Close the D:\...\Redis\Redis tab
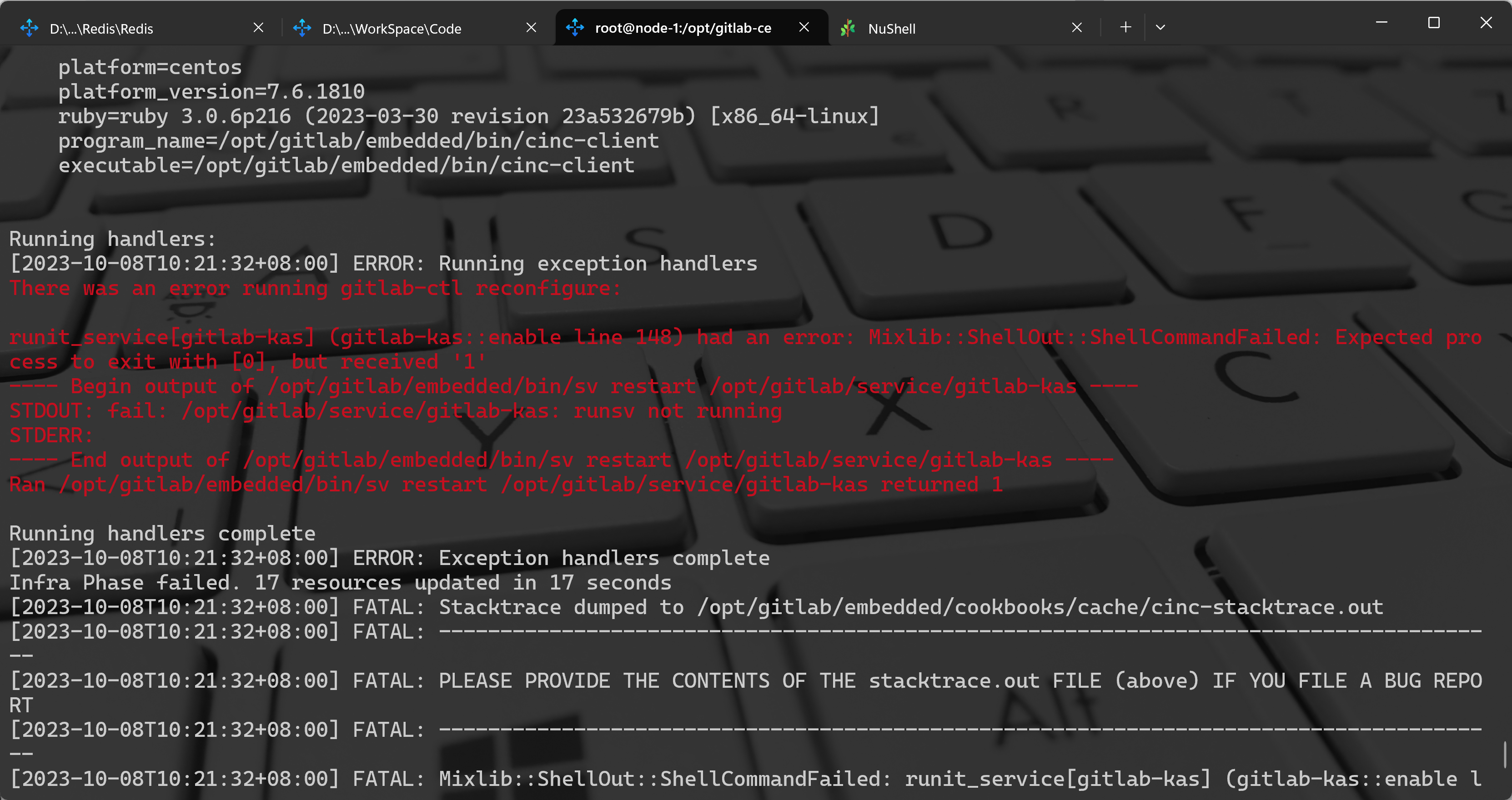The image size is (1512, 800). (x=258, y=28)
